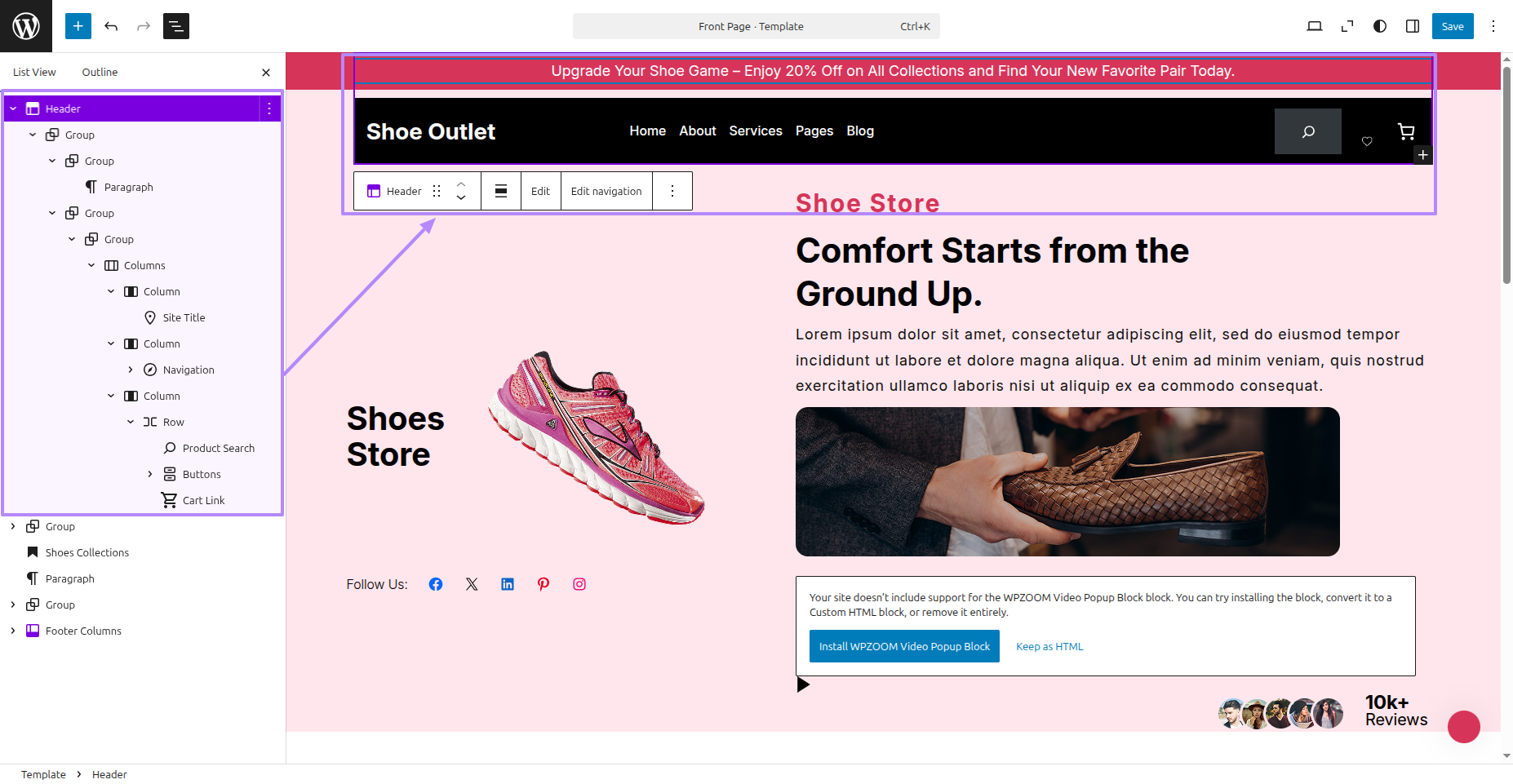Switch to the Outline tab

[100, 72]
